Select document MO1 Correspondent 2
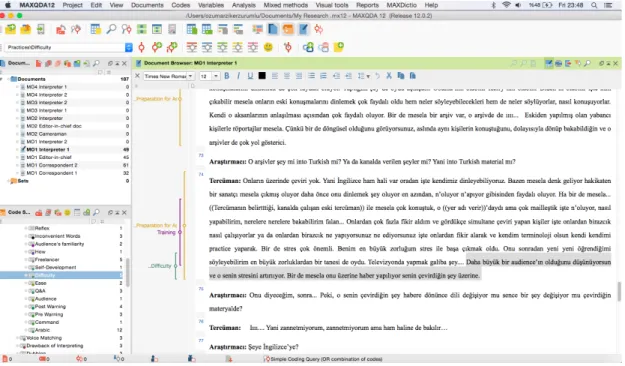 52,165
